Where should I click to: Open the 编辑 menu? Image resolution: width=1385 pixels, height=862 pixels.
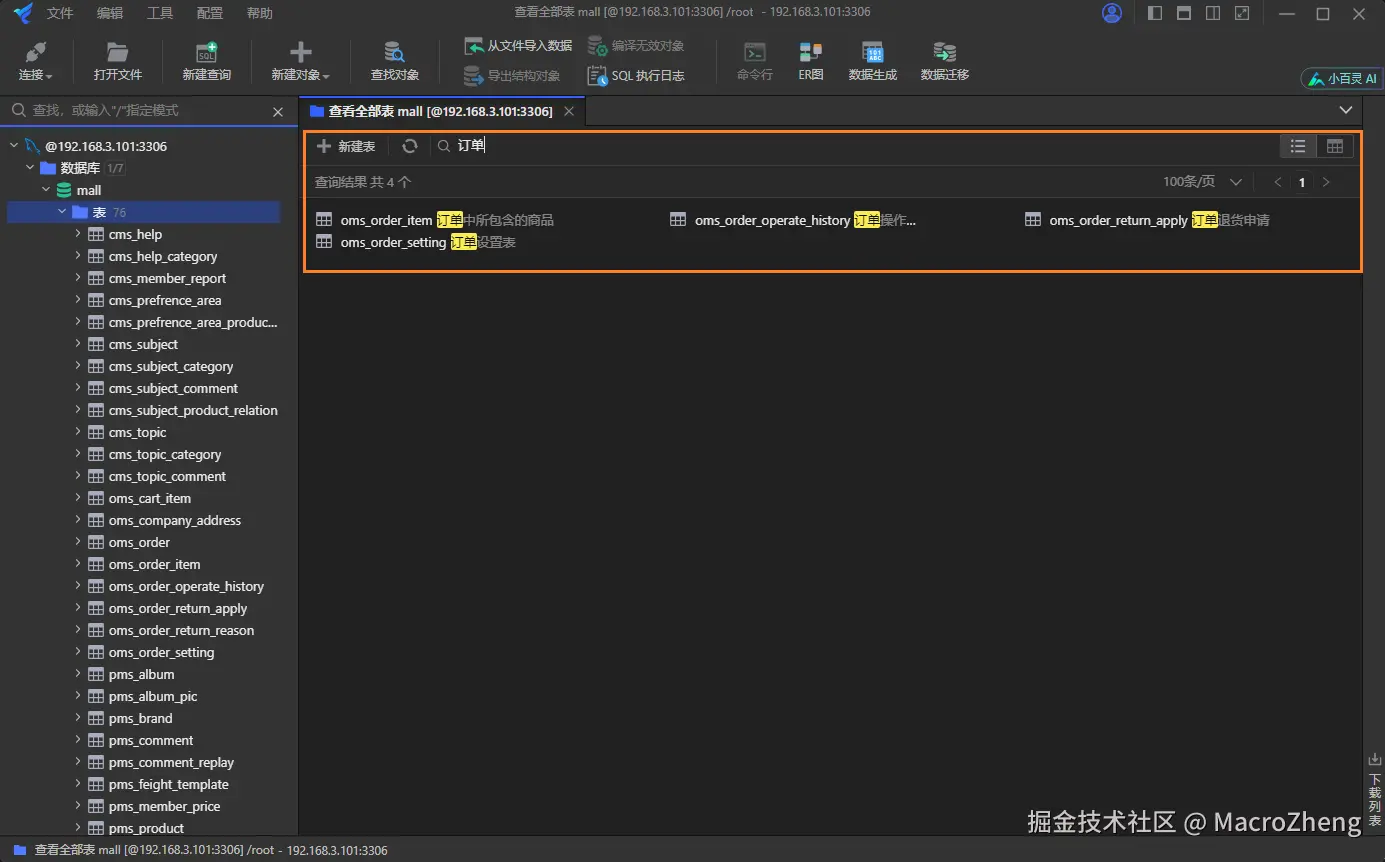pyautogui.click(x=110, y=13)
